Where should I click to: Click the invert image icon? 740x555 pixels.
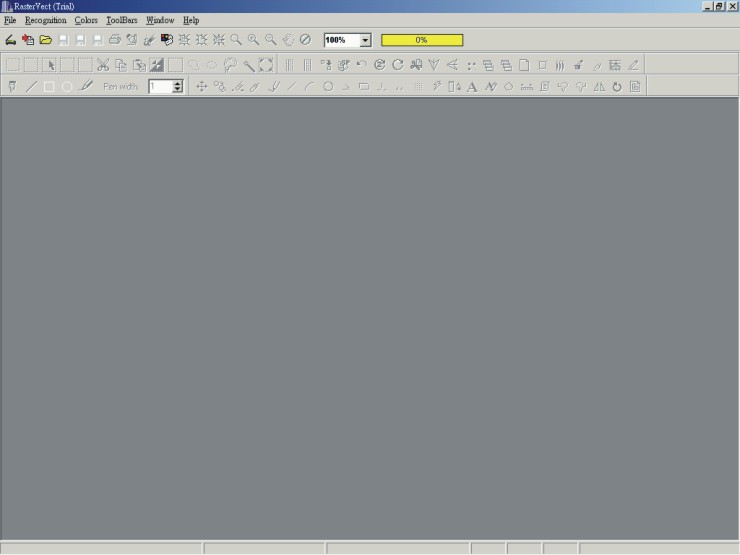click(157, 65)
